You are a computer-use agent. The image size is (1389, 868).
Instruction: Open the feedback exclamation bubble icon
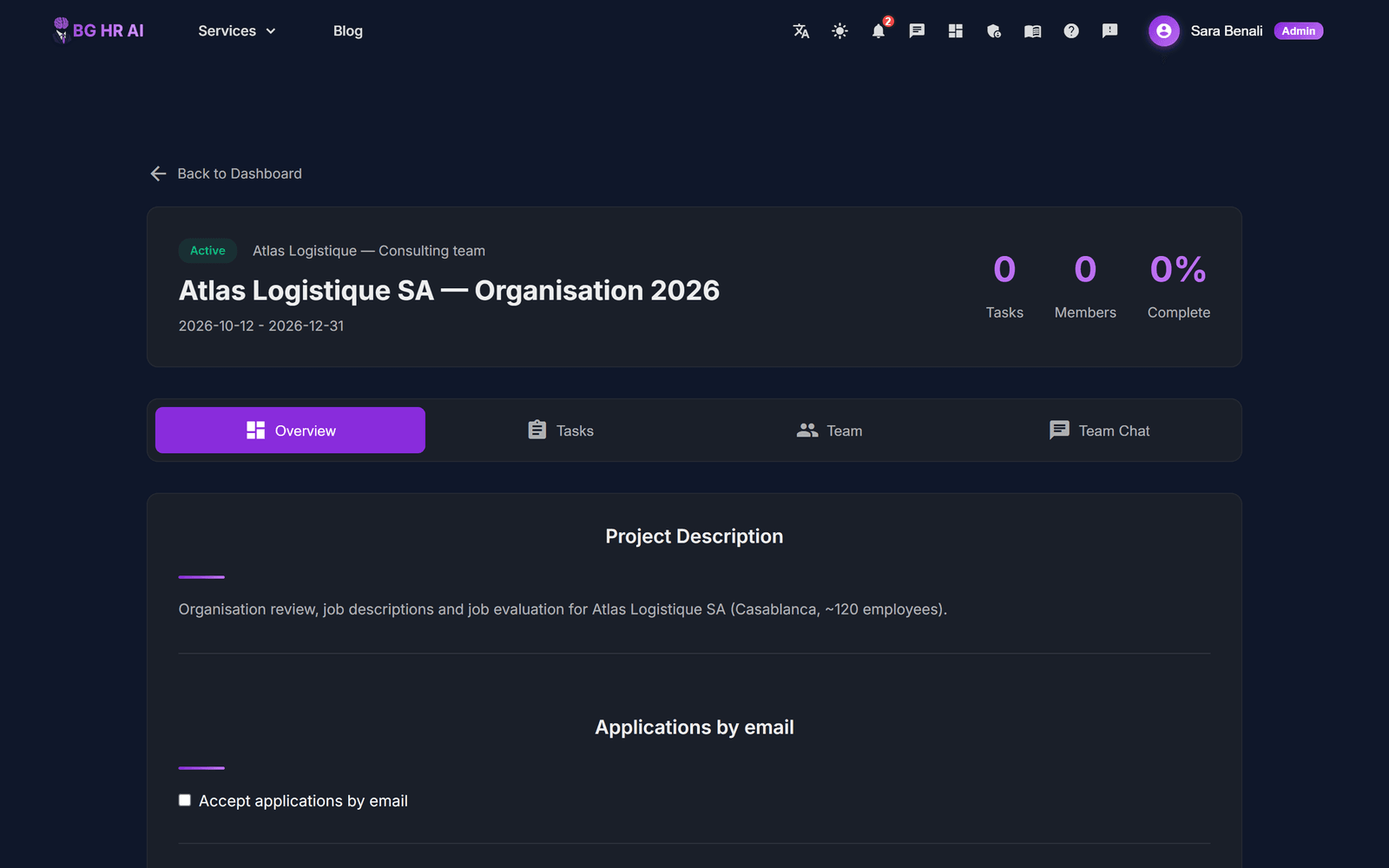point(1109,31)
